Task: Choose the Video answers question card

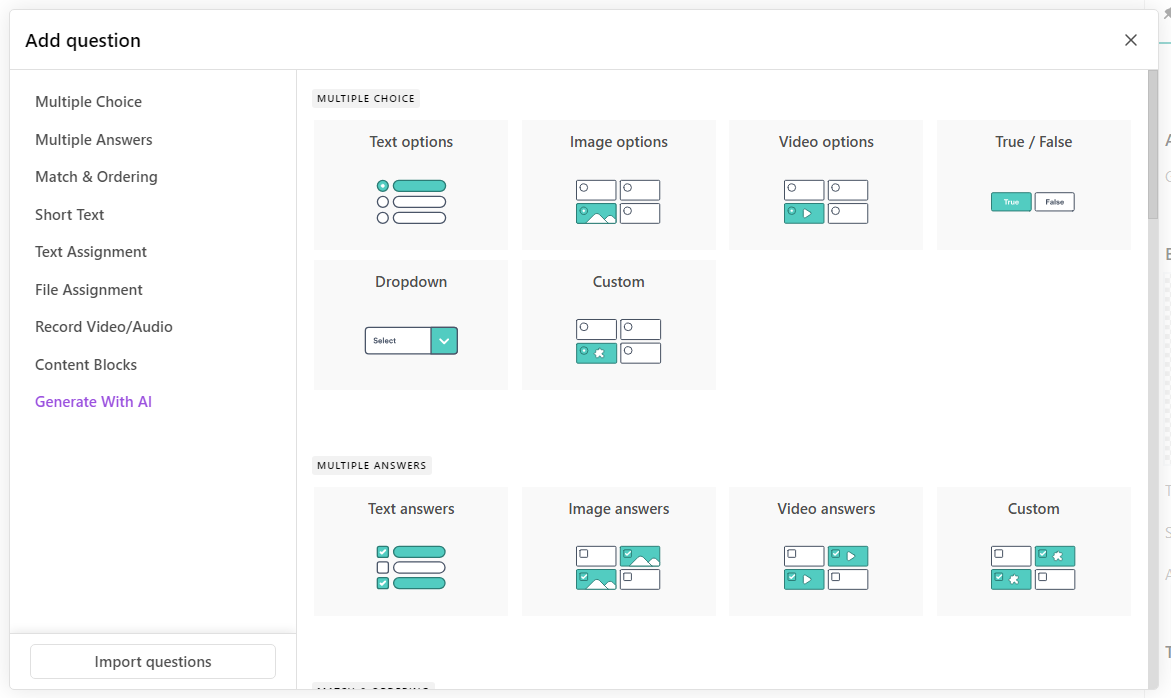Action: click(x=826, y=551)
